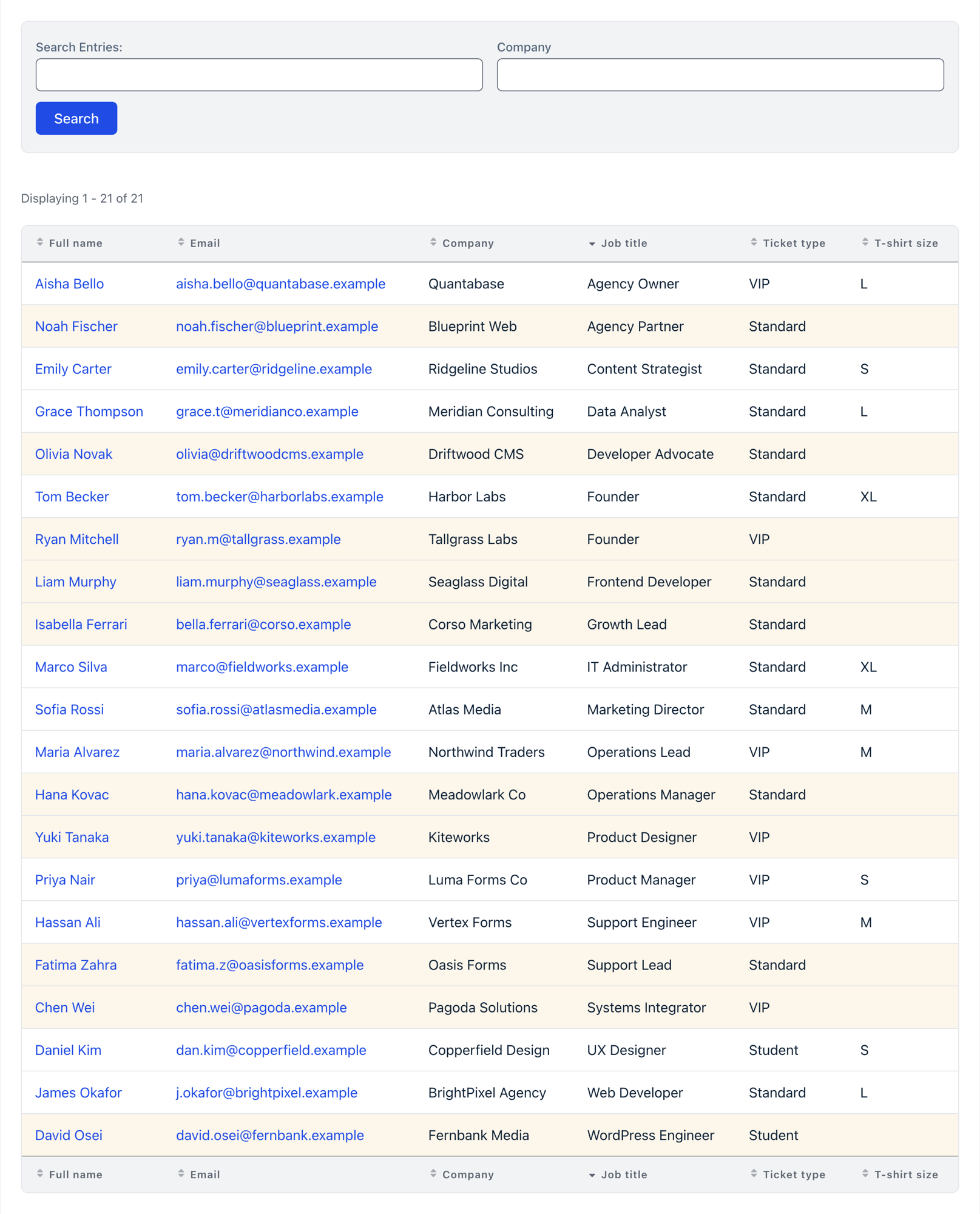Select the Quantabase company cell

(466, 284)
